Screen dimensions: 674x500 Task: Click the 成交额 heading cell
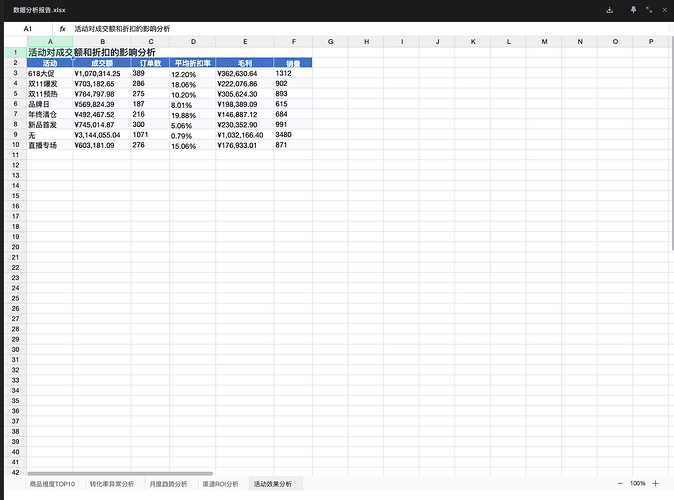click(102, 63)
